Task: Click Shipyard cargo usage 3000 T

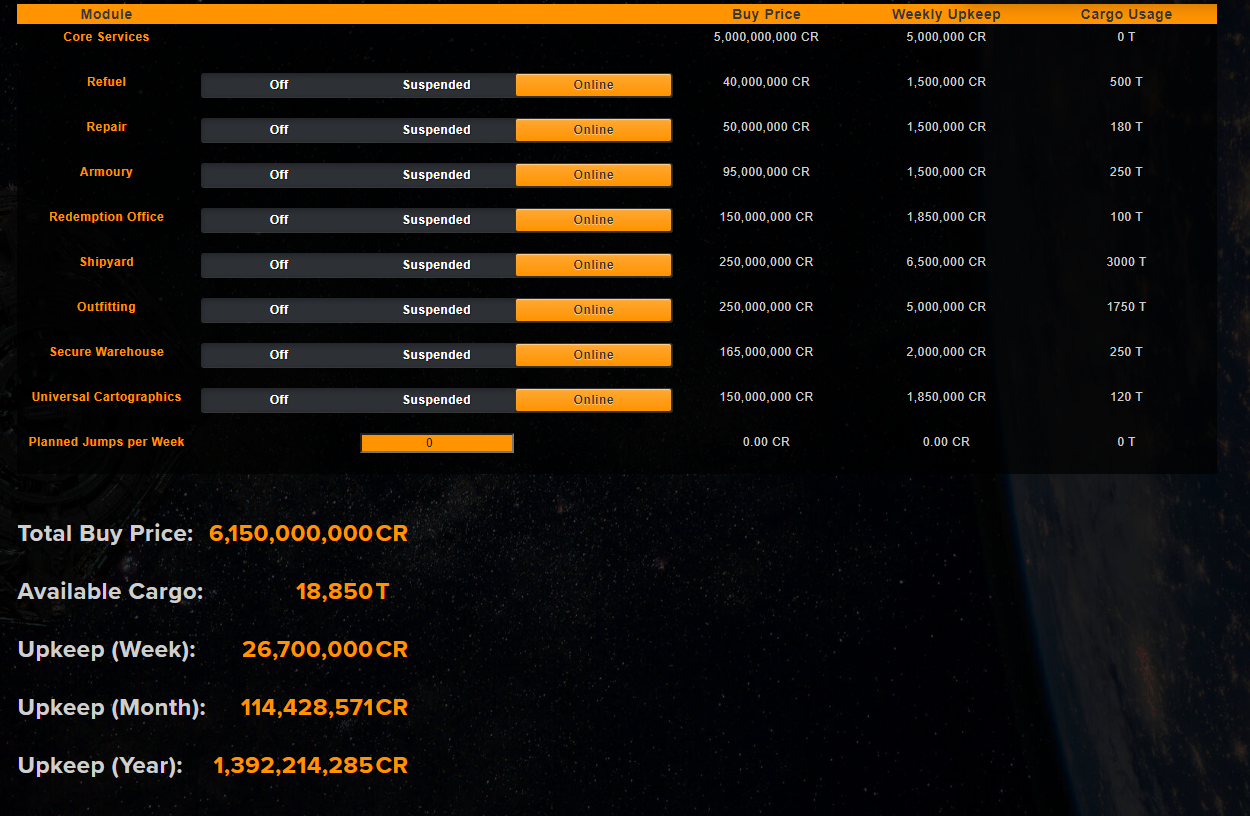Action: pos(1126,262)
